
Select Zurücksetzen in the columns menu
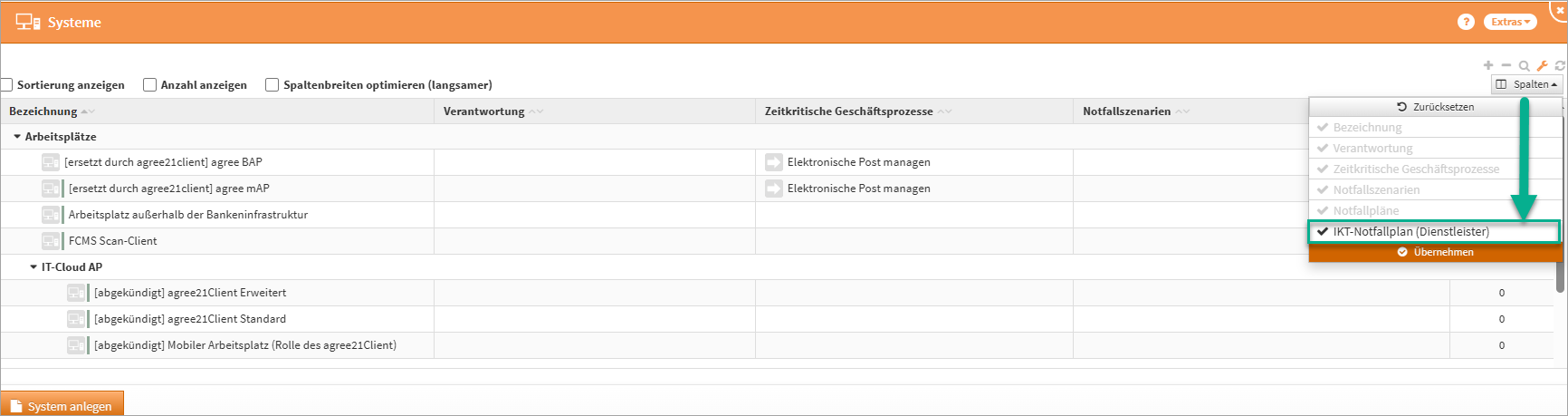coord(1436,107)
